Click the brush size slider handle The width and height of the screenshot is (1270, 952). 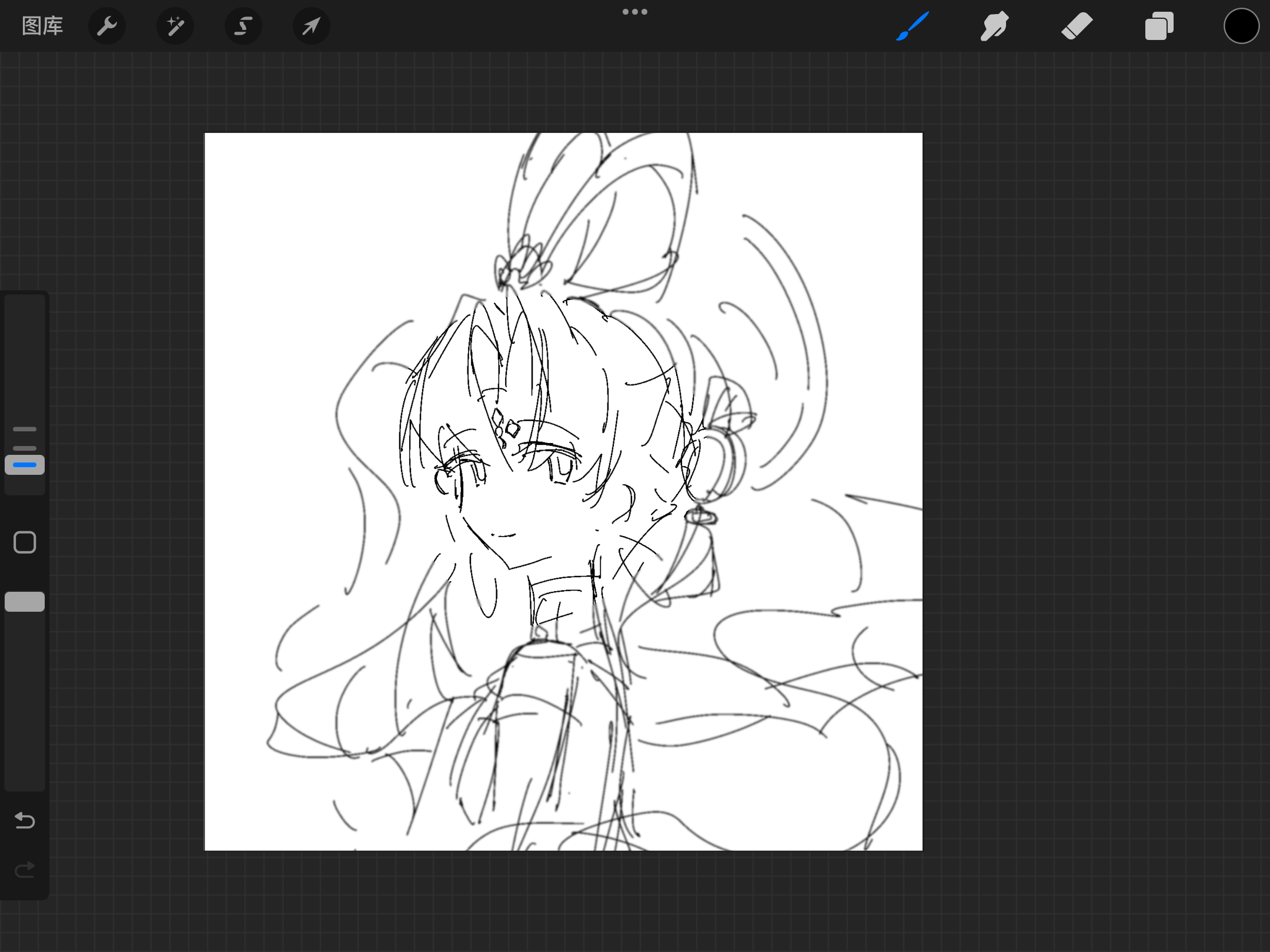pyautogui.click(x=25, y=465)
